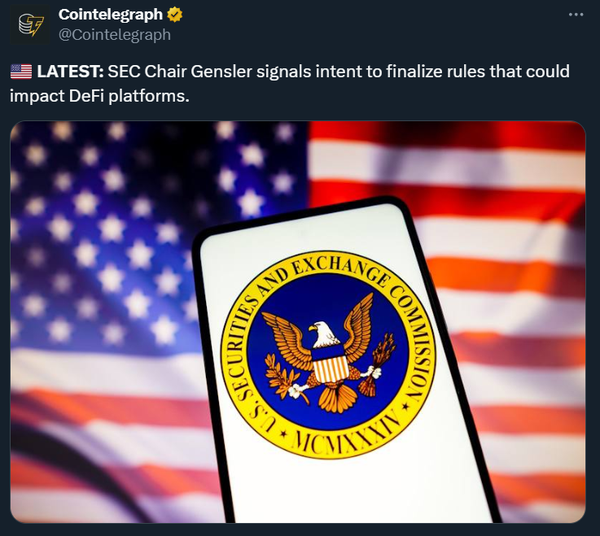Click the gold verified badge
600x536 pixels.
coord(175,15)
